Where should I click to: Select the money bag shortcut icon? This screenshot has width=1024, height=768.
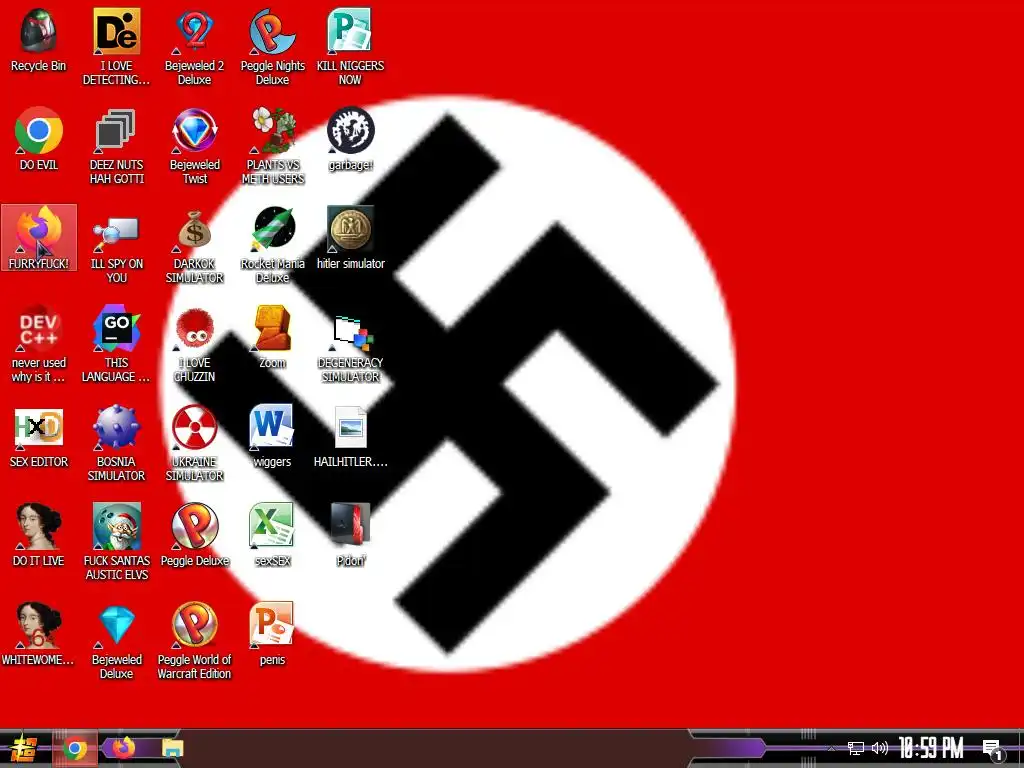point(195,229)
